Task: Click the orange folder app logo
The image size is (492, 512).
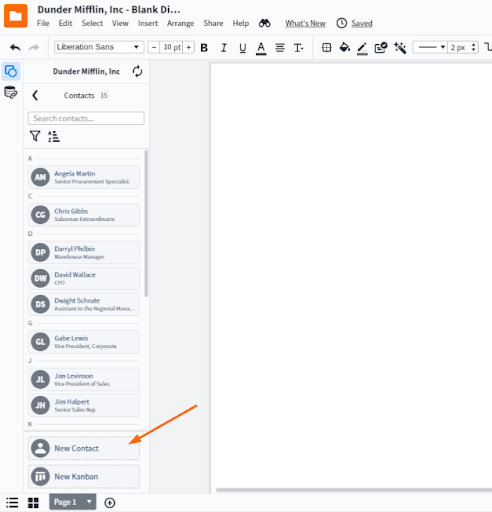Action: (x=15, y=16)
